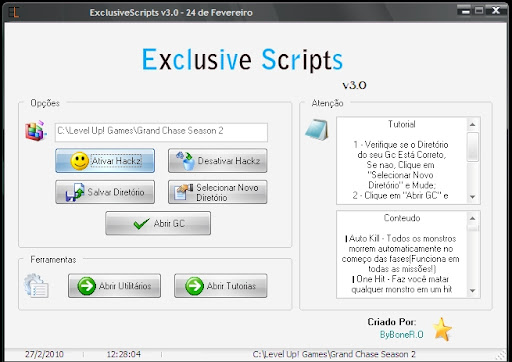This screenshot has height=362, width=512.
Task: Launch game with Abrir GC button
Action: click(x=158, y=223)
